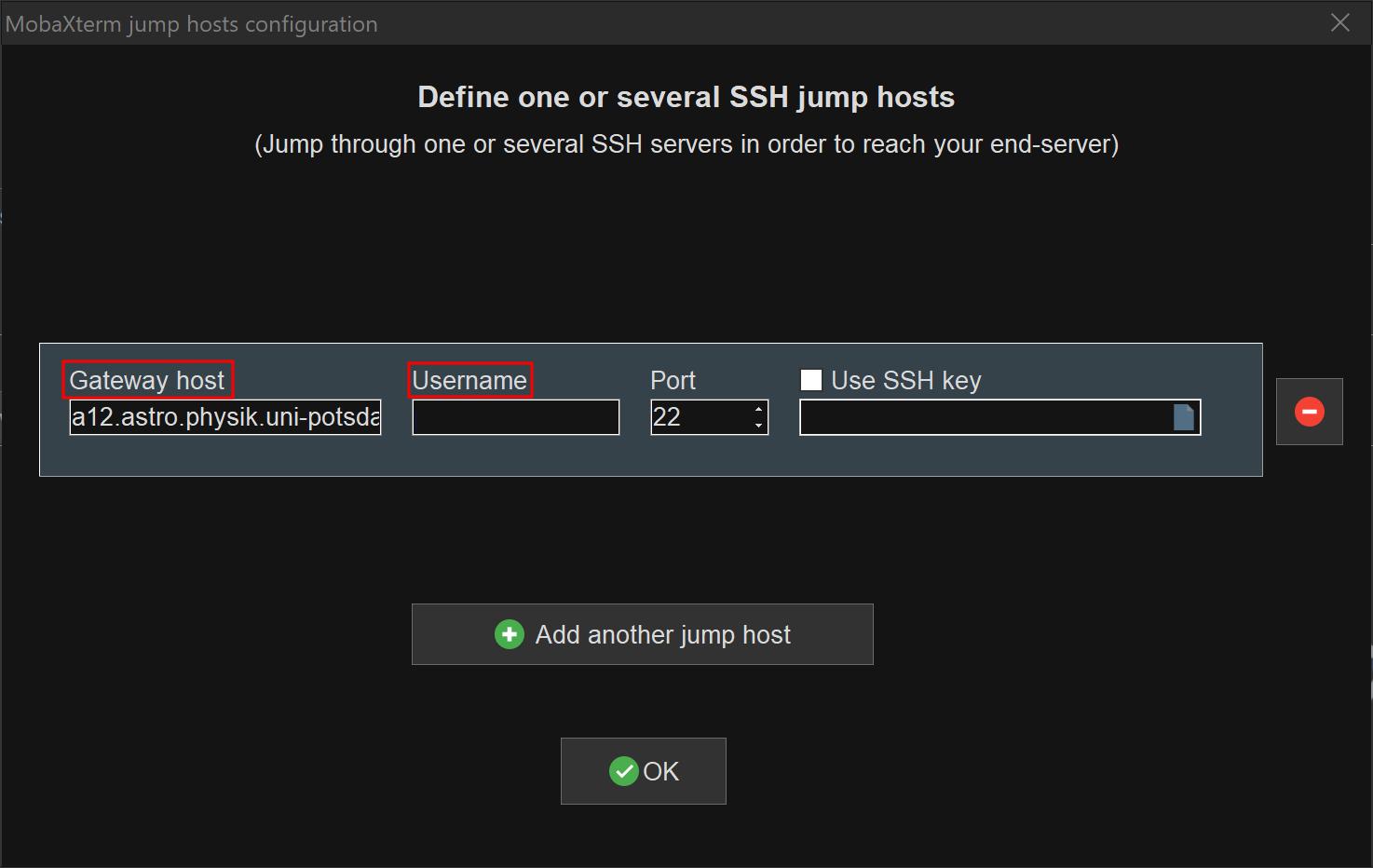The image size is (1373, 868).
Task: Increase the port number with up arrow
Action: pos(758,409)
